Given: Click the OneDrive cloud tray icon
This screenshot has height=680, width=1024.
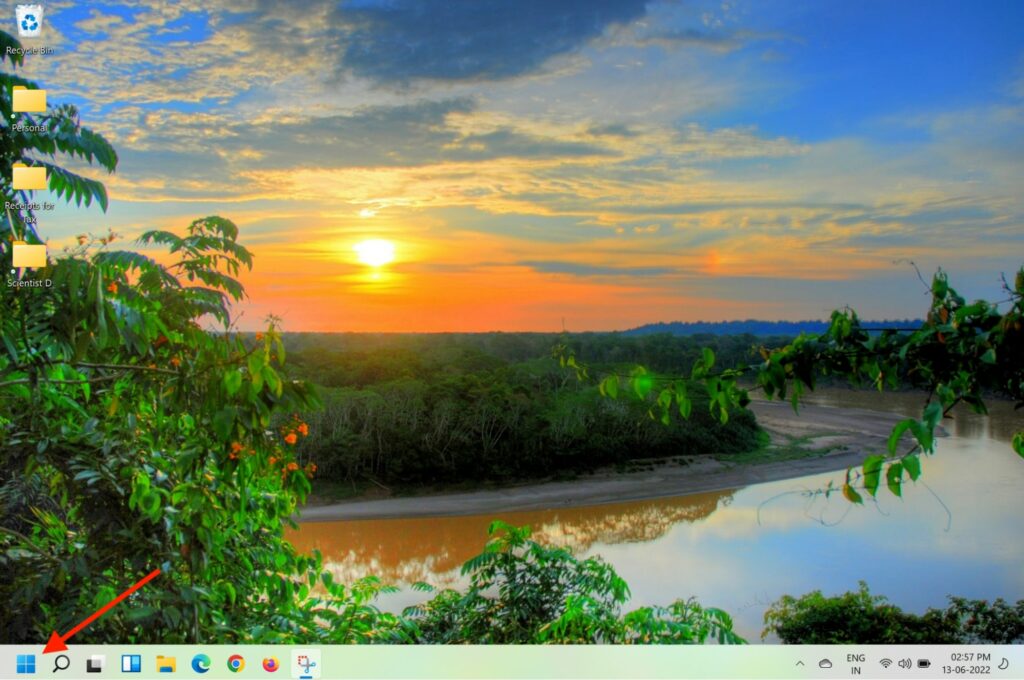Looking at the screenshot, I should click(825, 663).
